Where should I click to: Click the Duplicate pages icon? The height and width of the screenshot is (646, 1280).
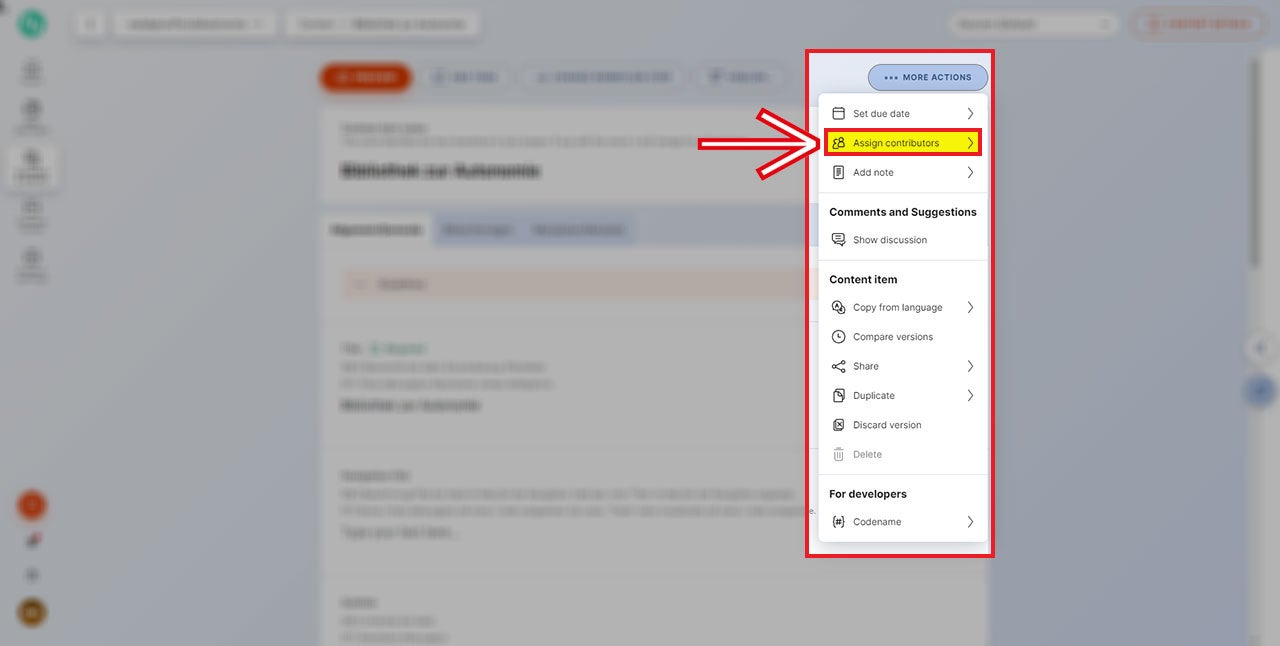pyautogui.click(x=838, y=396)
